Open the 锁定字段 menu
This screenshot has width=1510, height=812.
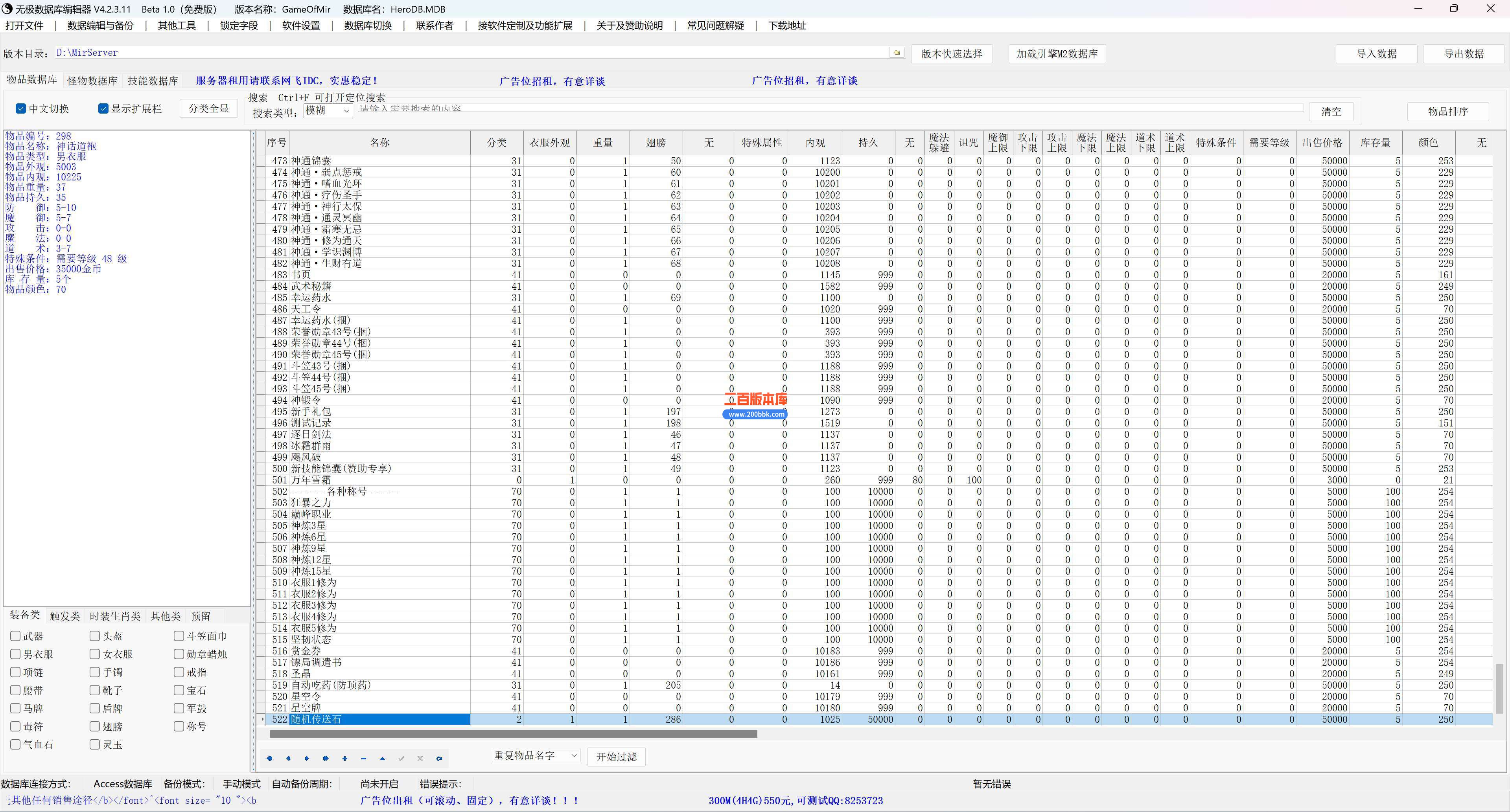239,25
